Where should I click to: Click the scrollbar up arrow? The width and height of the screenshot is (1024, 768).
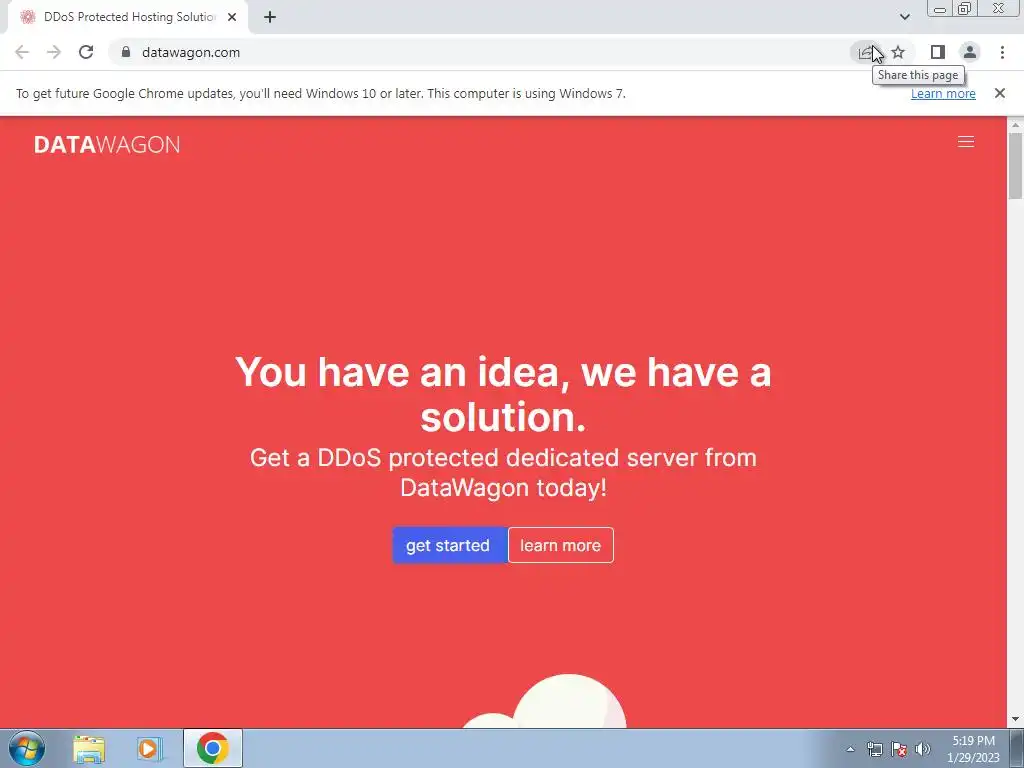(1016, 124)
